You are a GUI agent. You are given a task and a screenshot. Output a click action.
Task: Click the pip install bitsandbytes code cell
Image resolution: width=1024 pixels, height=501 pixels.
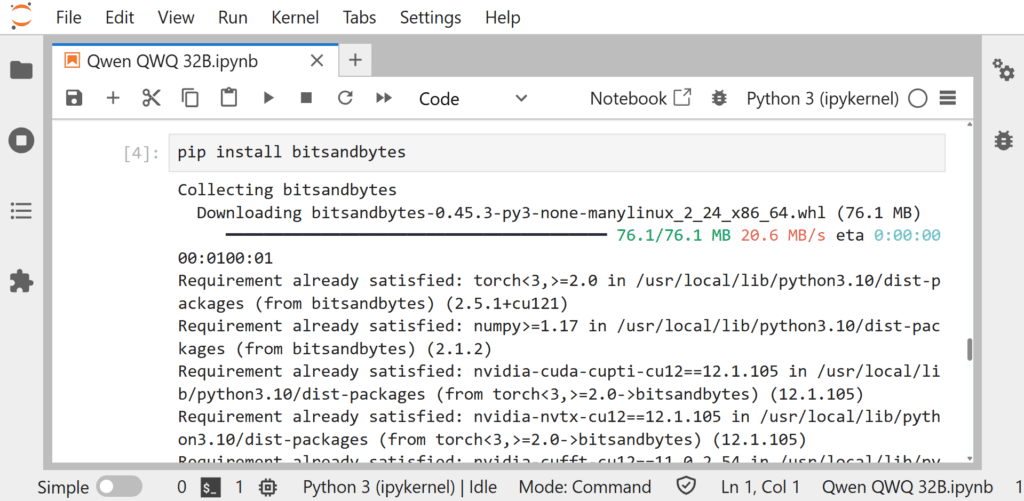point(556,153)
